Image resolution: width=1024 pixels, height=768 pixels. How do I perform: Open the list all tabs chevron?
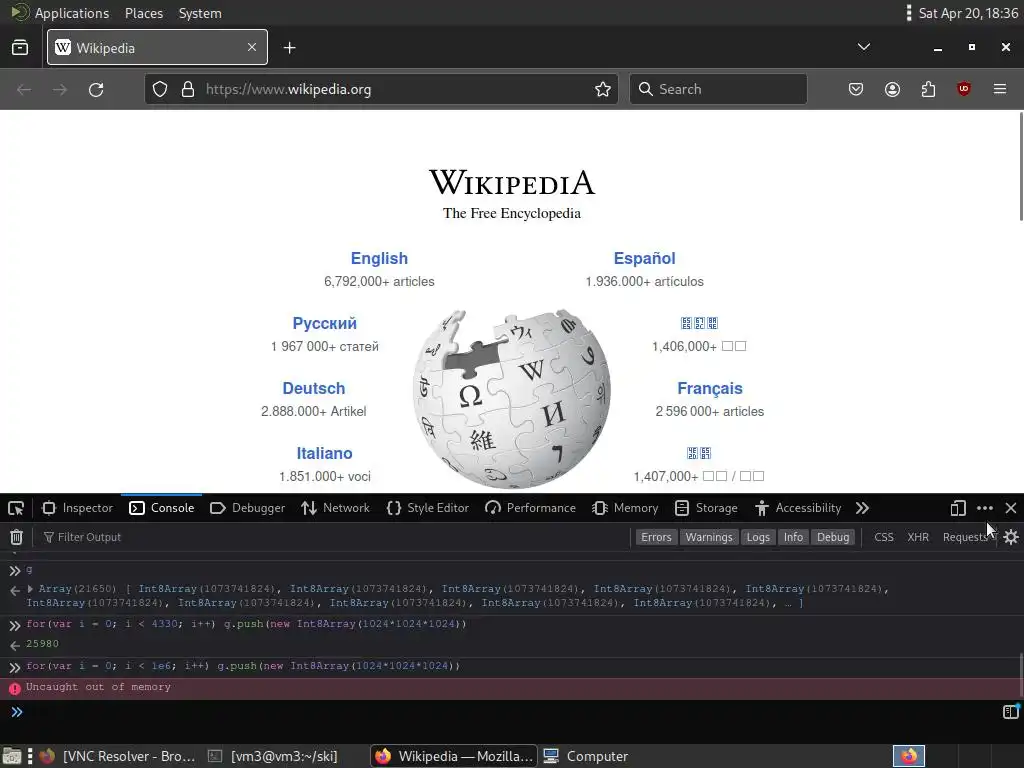pyautogui.click(x=863, y=47)
